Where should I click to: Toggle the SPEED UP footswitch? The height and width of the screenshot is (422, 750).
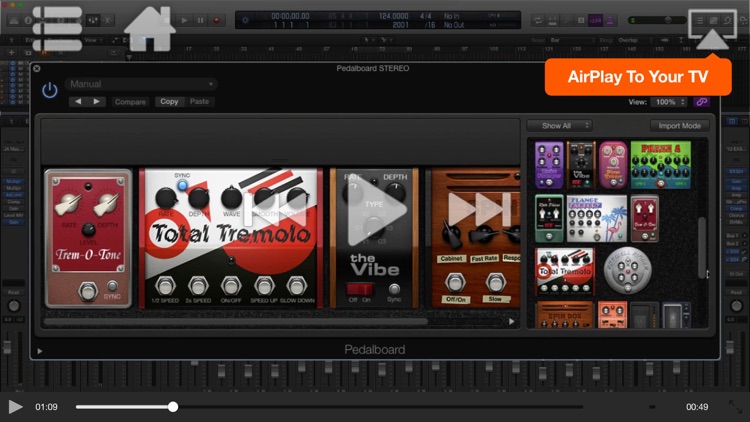(264, 286)
